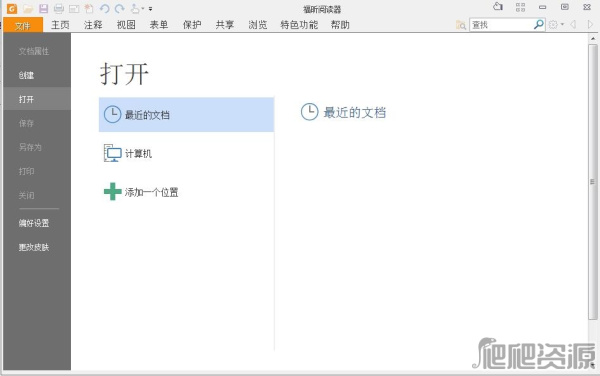Click the new blank document icon

point(89,8)
